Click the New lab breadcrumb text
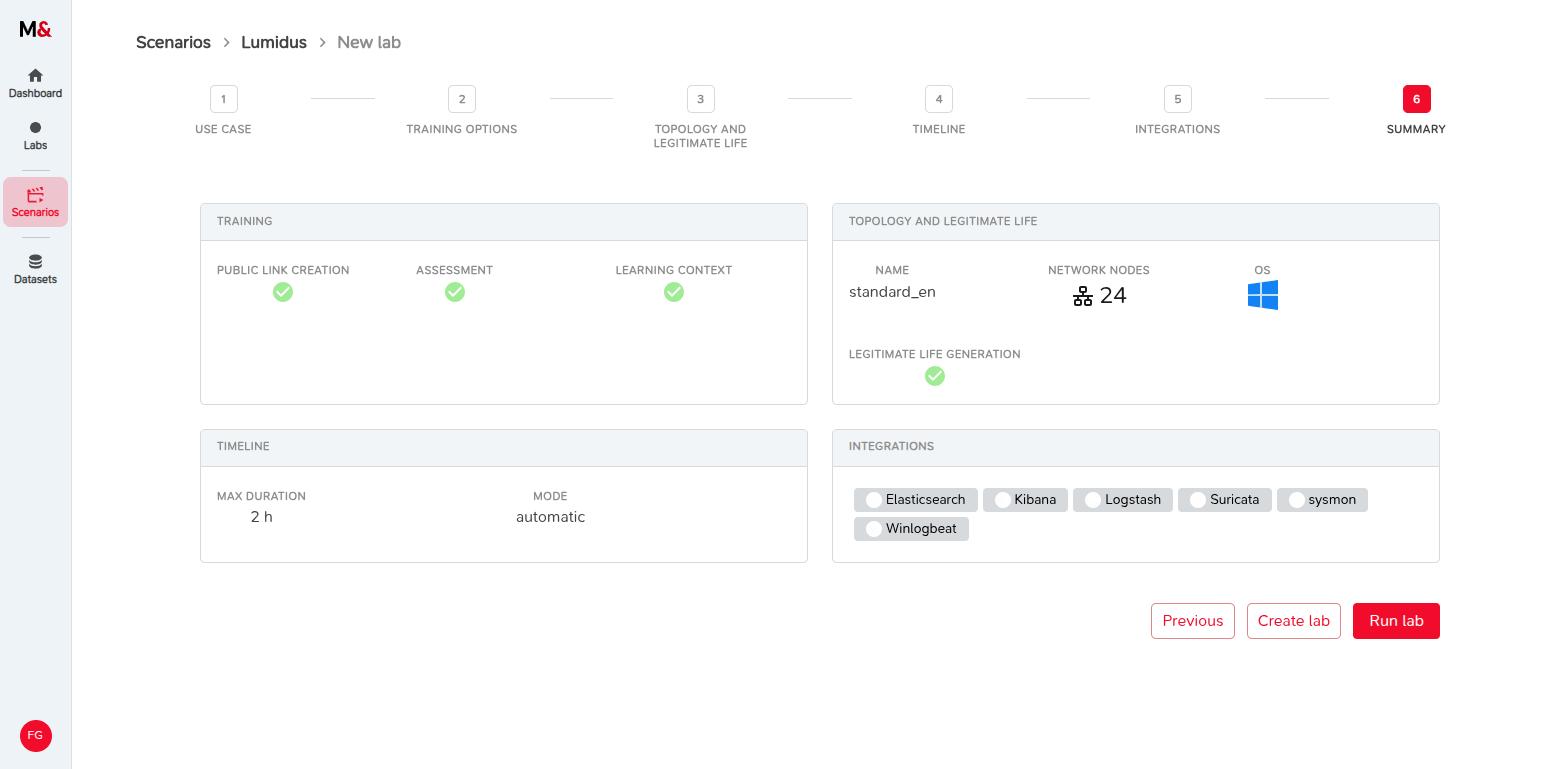 [x=369, y=42]
